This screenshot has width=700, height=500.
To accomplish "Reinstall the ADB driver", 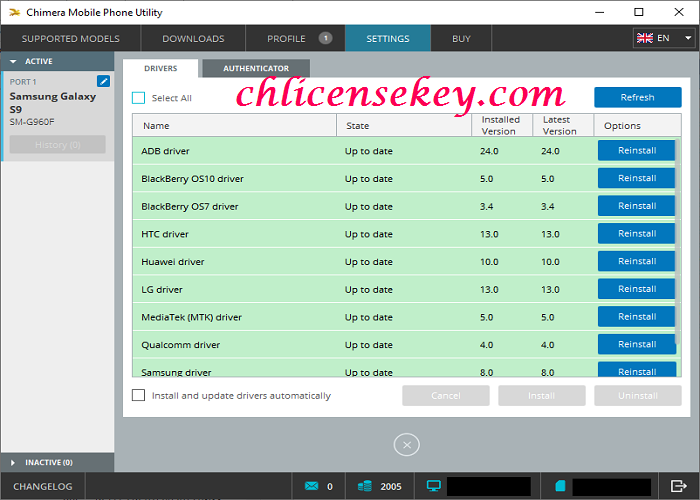I will click(x=637, y=150).
